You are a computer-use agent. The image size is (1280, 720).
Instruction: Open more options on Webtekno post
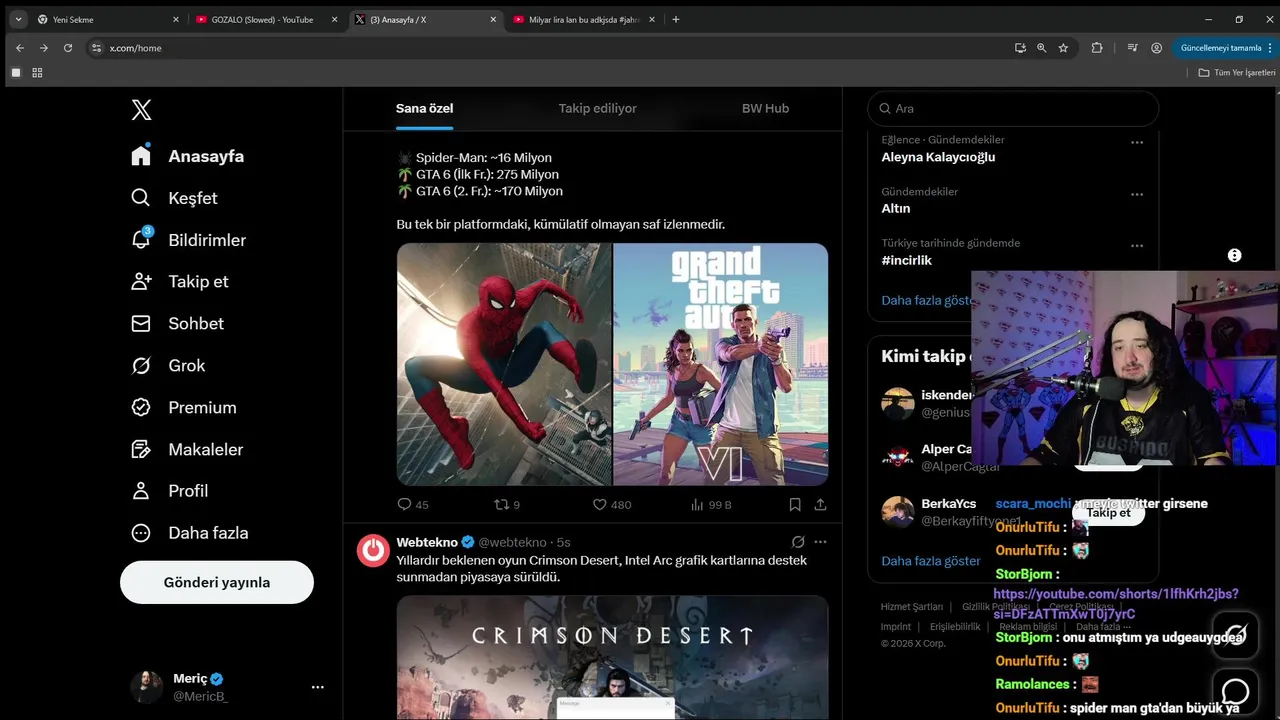point(820,542)
